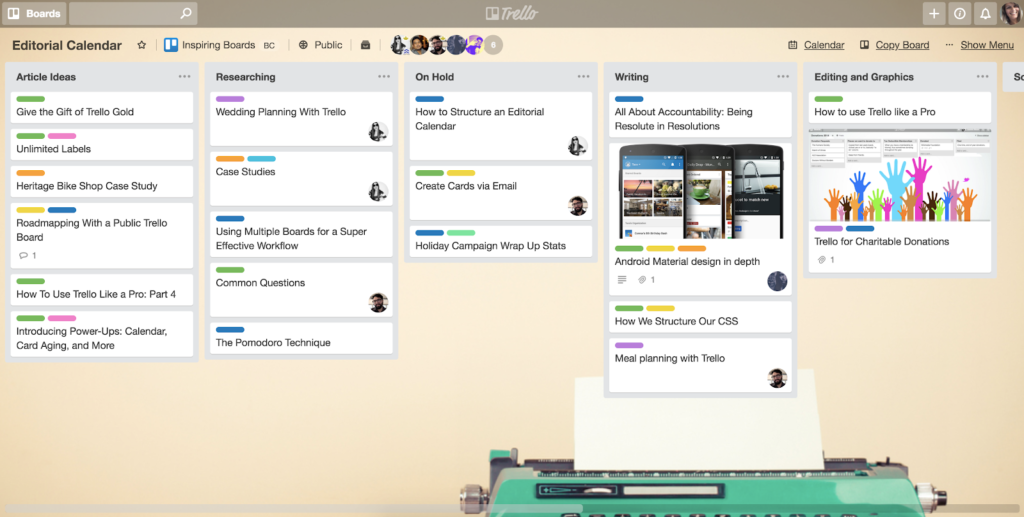Image resolution: width=1024 pixels, height=517 pixels.
Task: Open Holiday Campaign Wrap Up Stats card
Action: tap(501, 242)
